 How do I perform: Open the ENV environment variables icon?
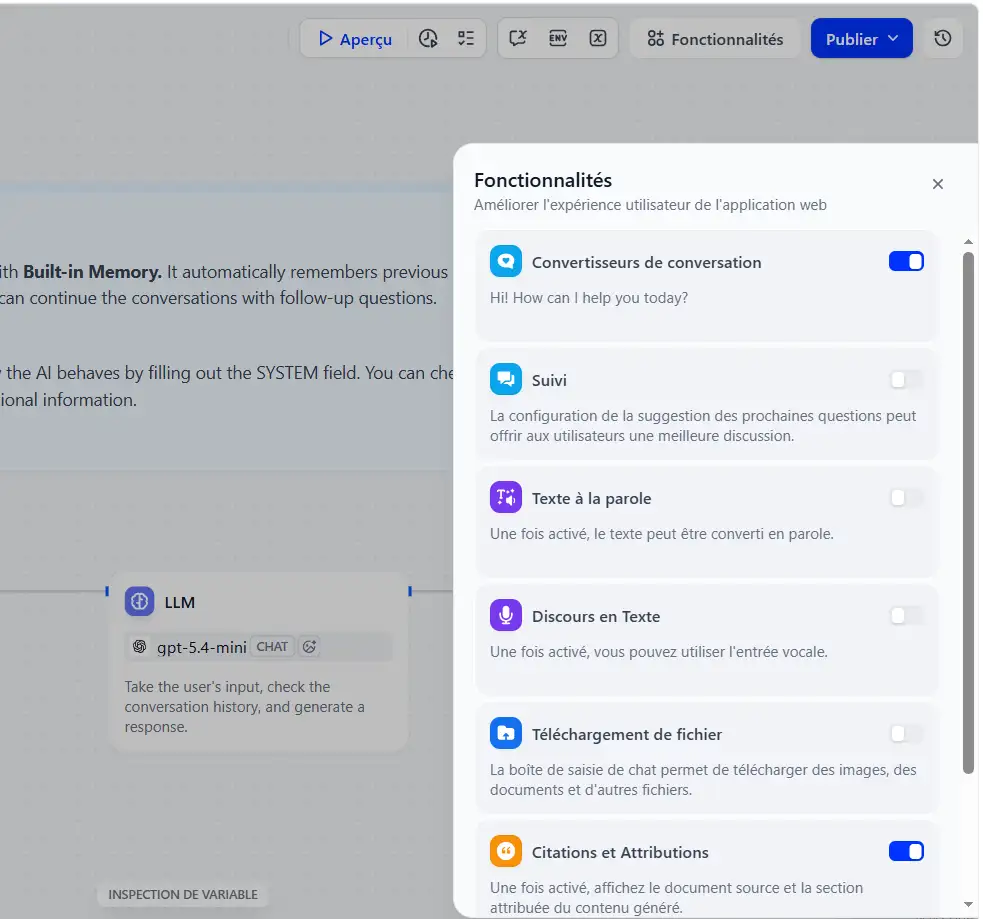click(x=558, y=39)
